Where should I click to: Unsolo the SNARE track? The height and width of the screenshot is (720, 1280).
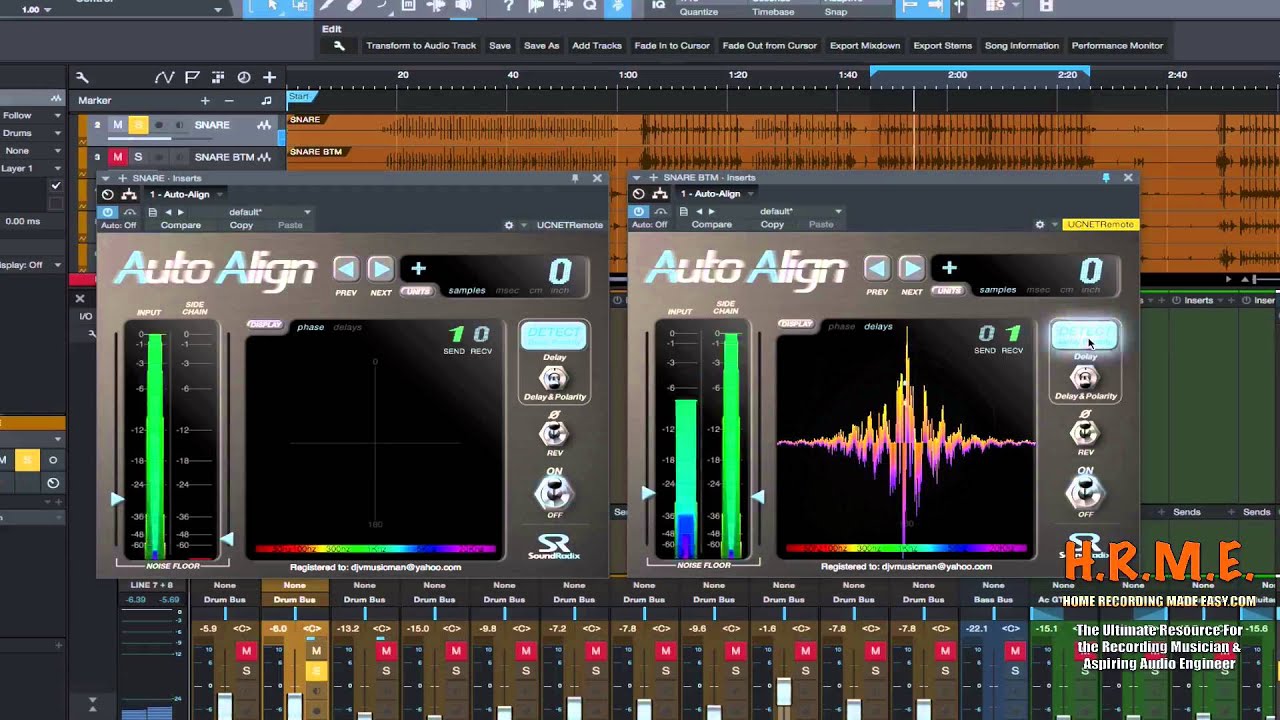click(138, 125)
